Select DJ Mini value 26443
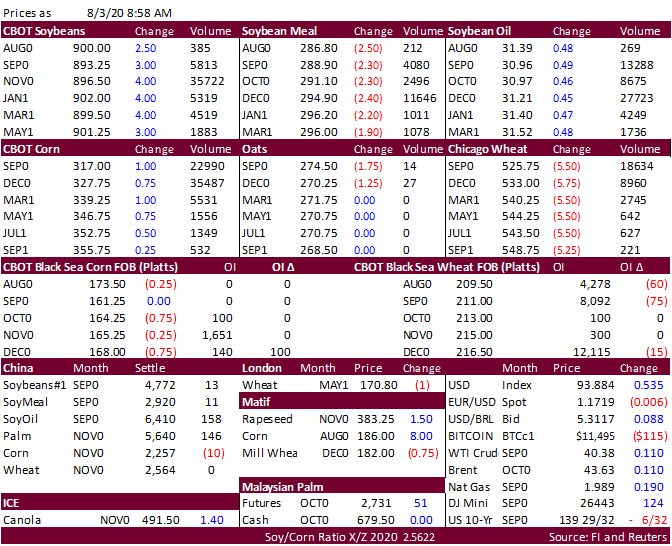 [x=597, y=503]
